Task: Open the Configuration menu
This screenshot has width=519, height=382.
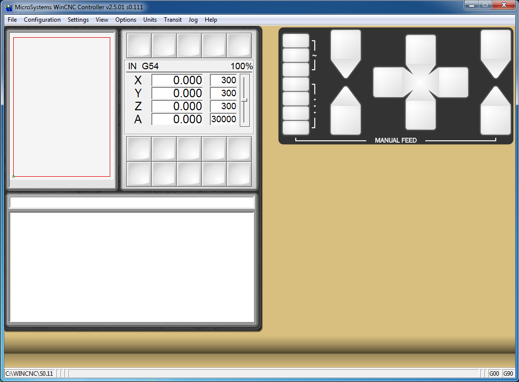Action: (42, 20)
